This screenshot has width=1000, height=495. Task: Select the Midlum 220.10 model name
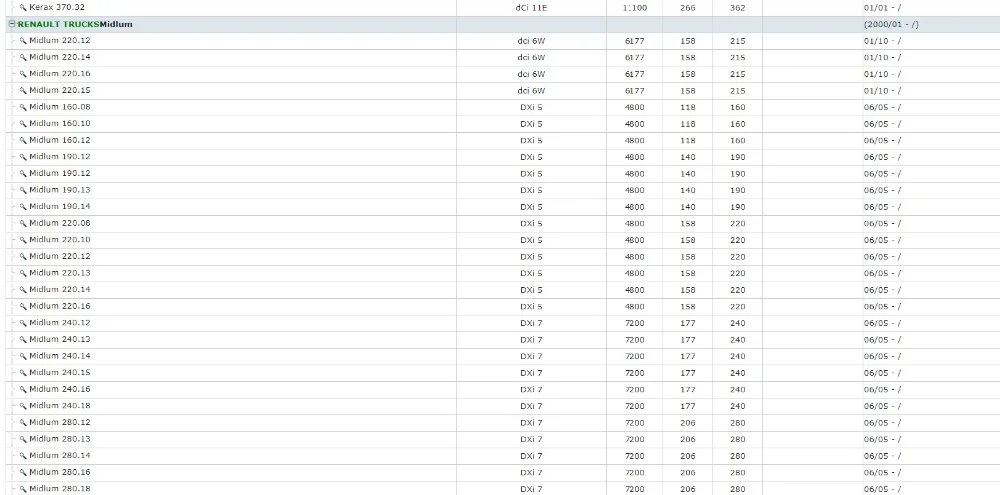(x=60, y=239)
